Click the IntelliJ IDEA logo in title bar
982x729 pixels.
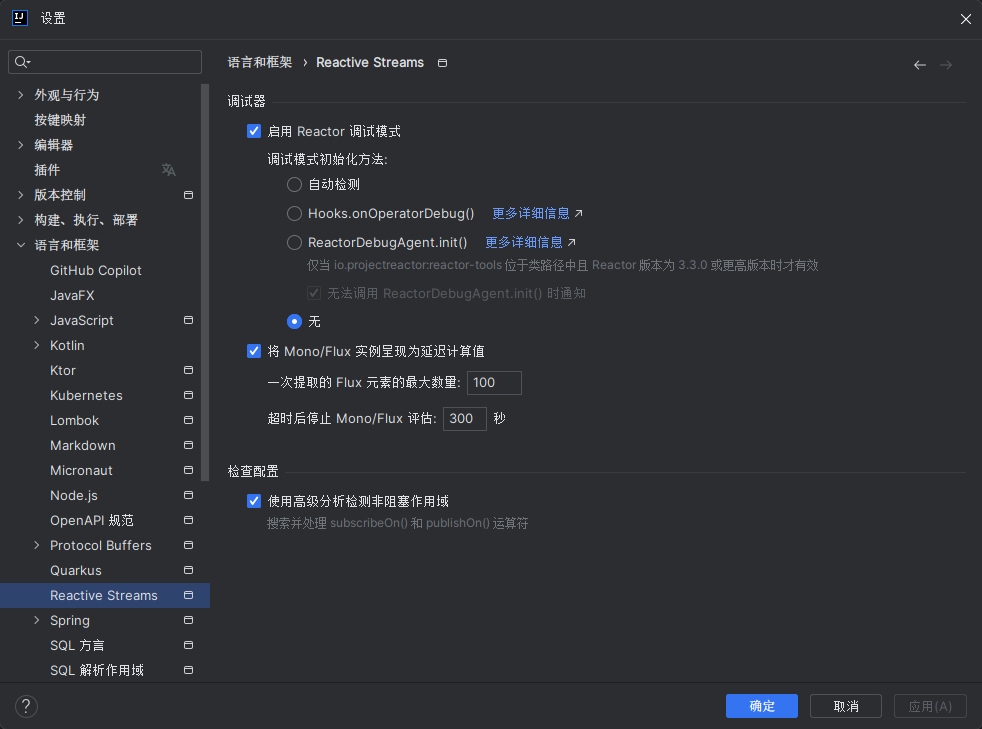19,19
